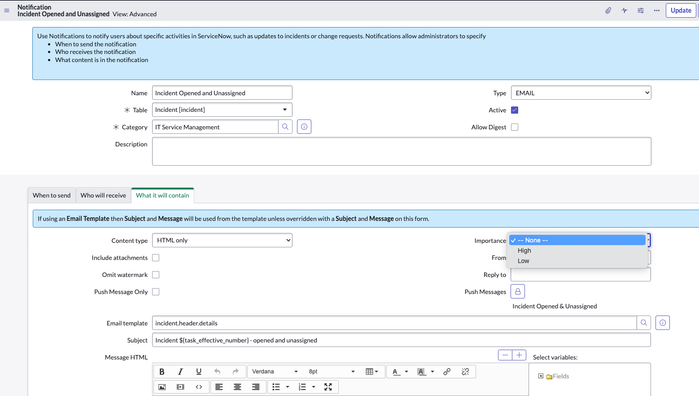
Task: Click into the Description text area
Action: (402, 152)
